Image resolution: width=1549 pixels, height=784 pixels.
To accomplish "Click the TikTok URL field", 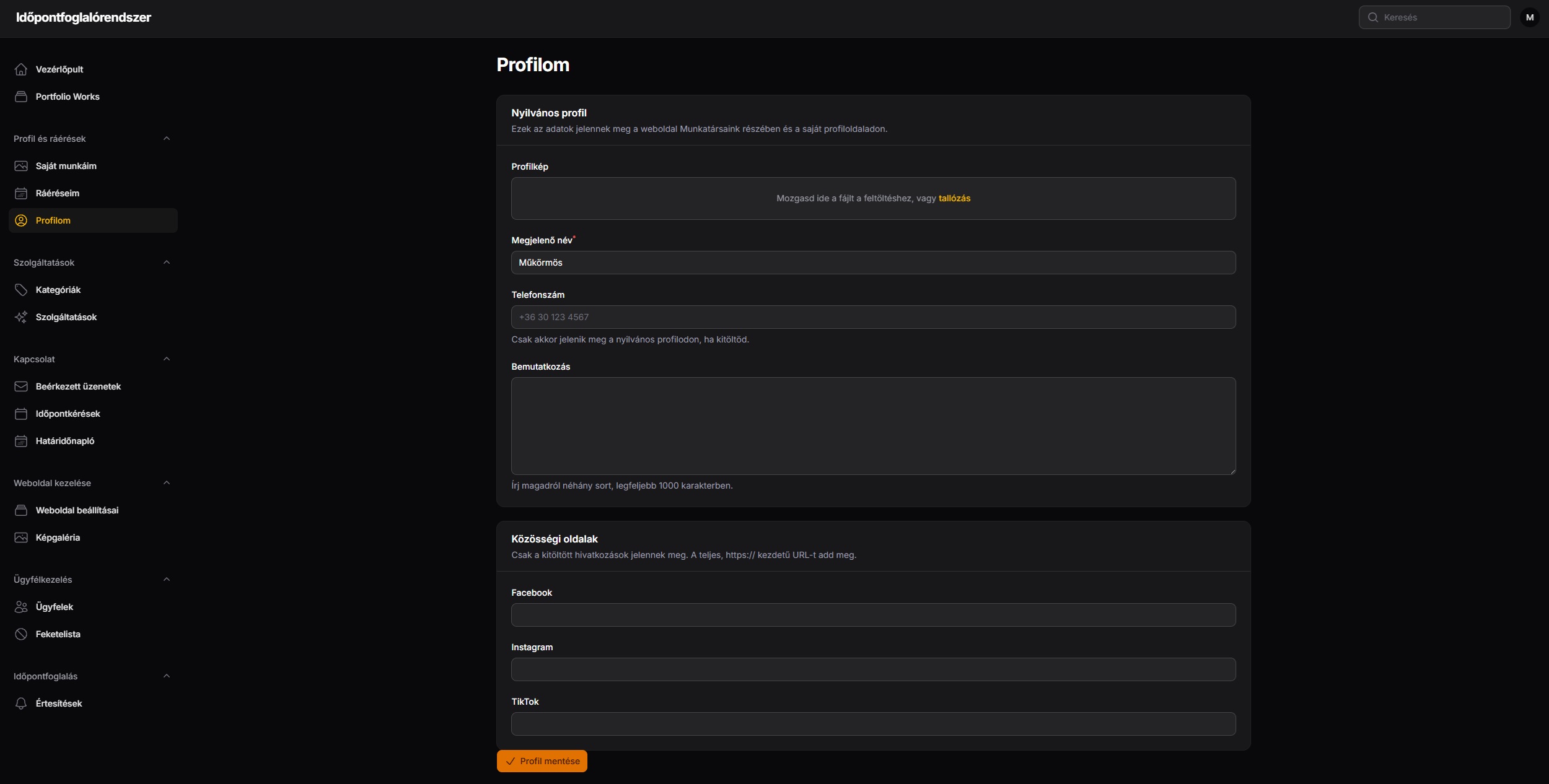I will 873,724.
